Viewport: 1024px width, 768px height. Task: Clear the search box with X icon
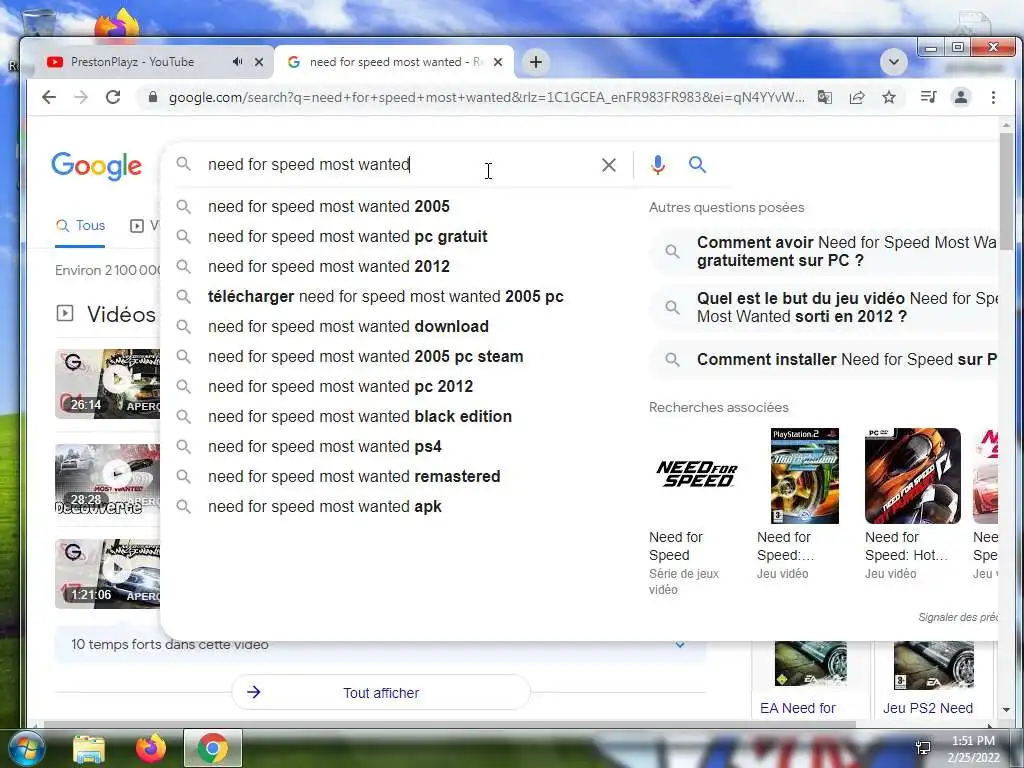[x=609, y=165]
